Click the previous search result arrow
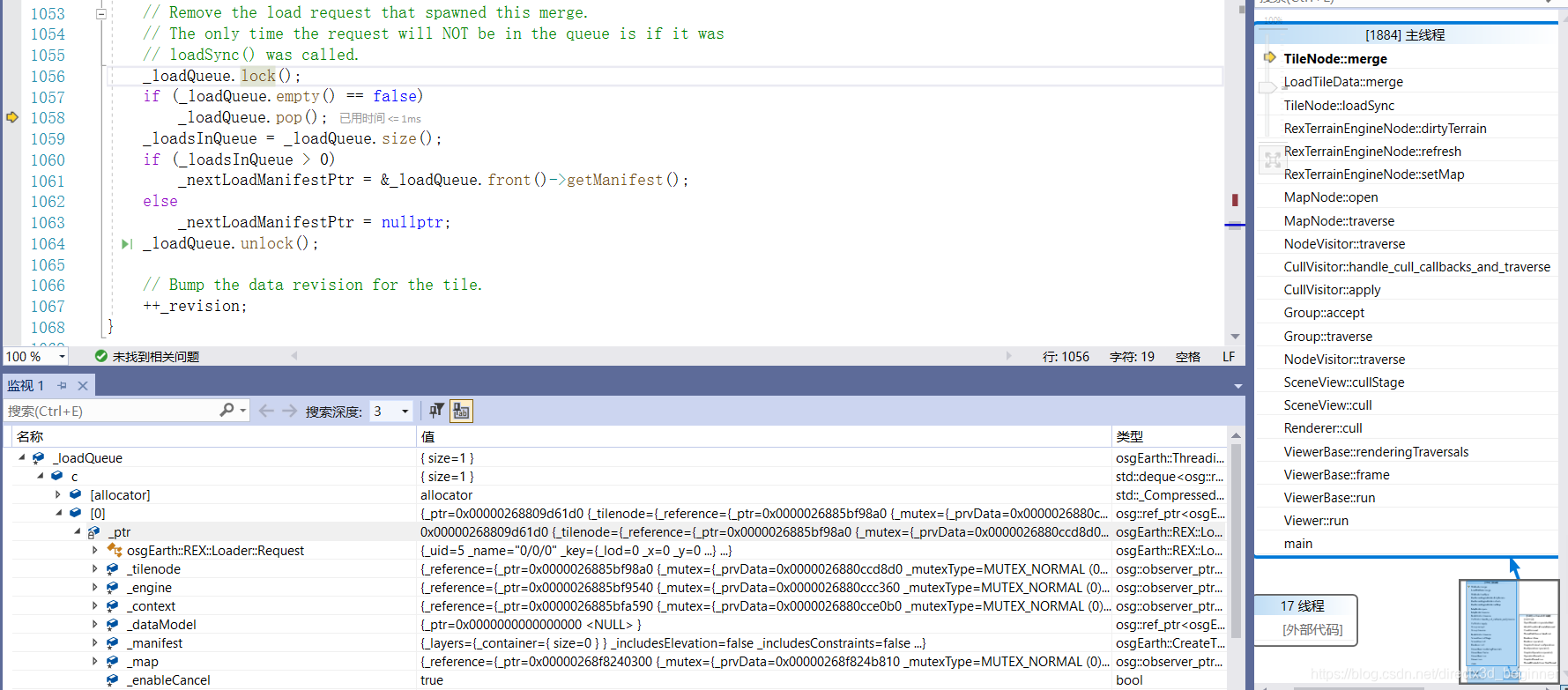This screenshot has width=1568, height=690. (x=266, y=411)
